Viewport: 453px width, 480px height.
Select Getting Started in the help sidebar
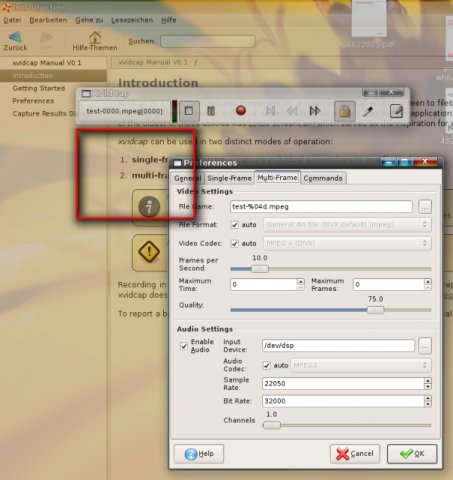tap(39, 88)
